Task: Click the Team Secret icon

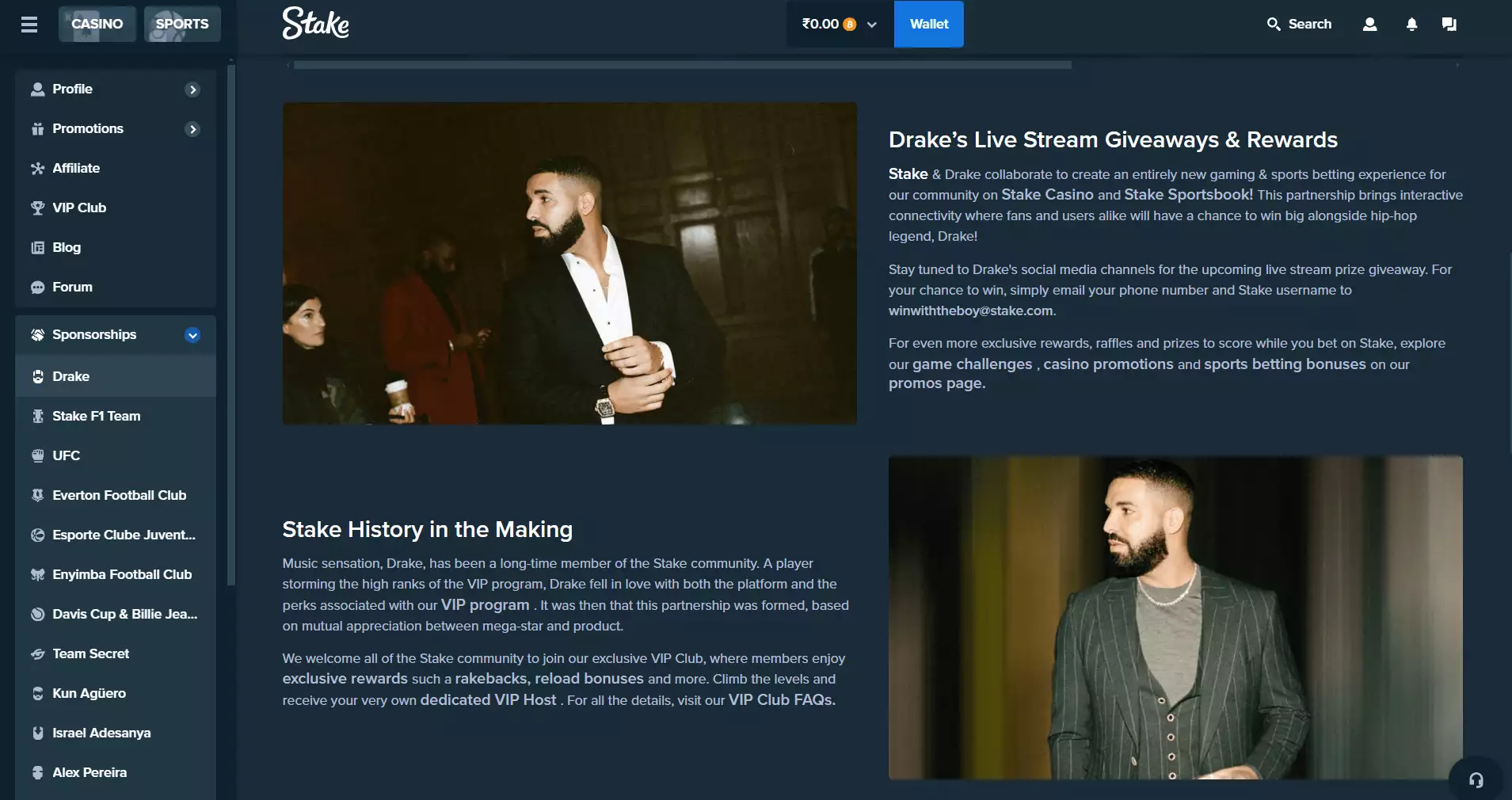Action: (x=37, y=654)
